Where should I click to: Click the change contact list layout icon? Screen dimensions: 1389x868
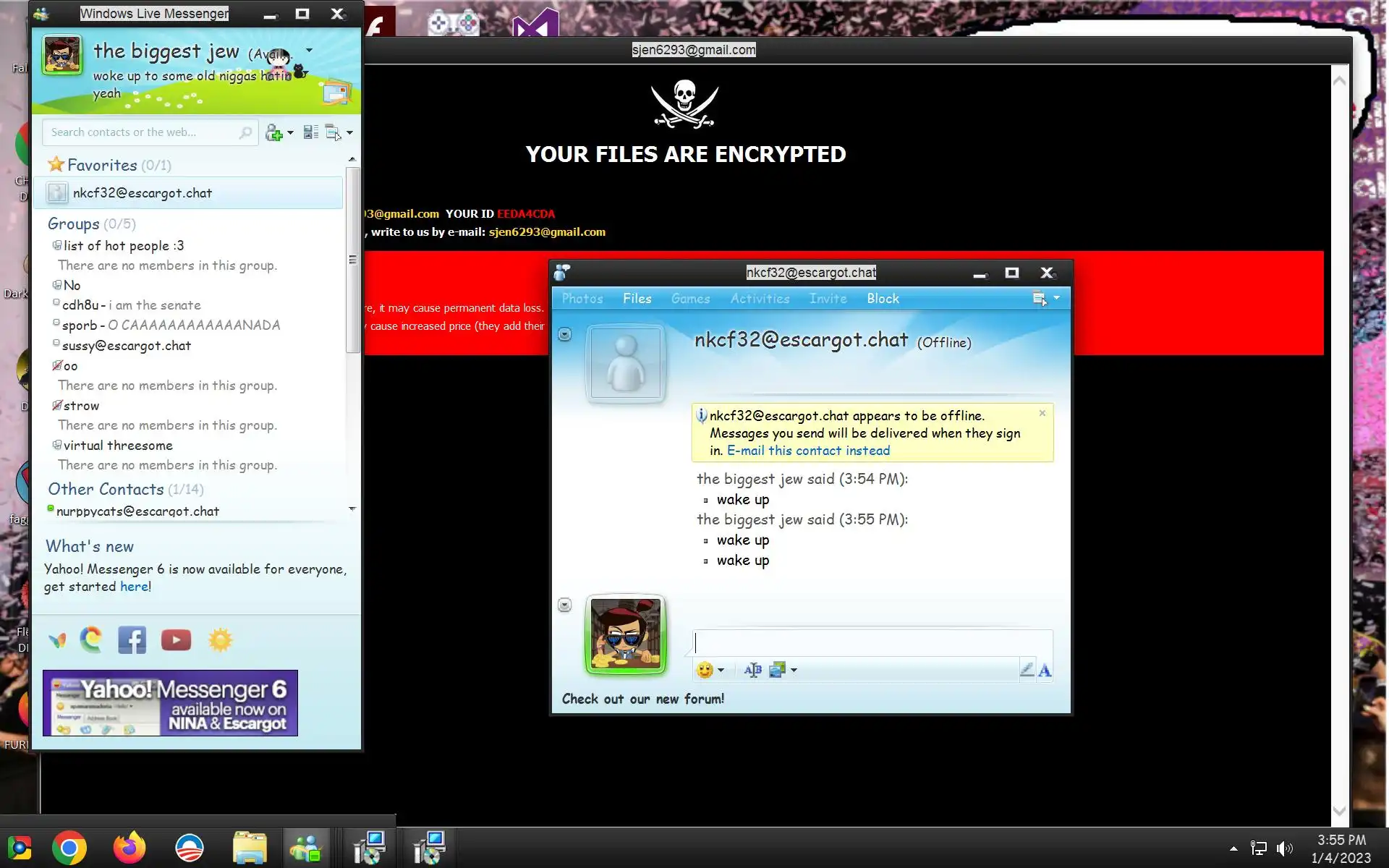[311, 132]
